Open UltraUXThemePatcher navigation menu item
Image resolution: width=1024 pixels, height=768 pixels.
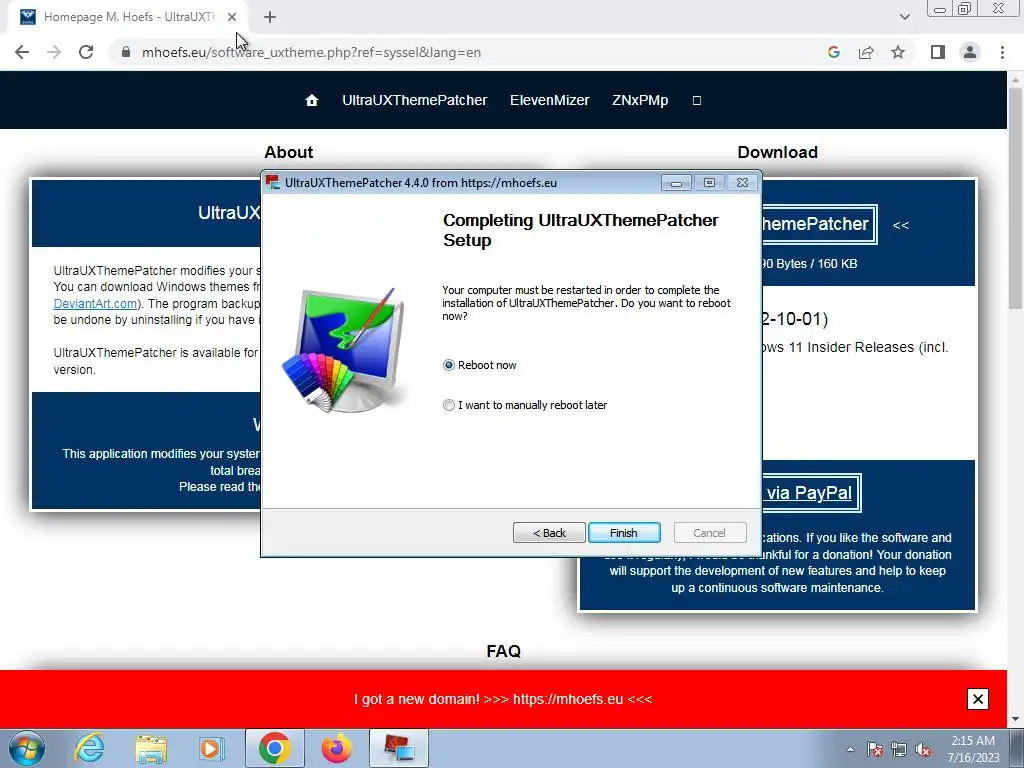[x=415, y=100]
